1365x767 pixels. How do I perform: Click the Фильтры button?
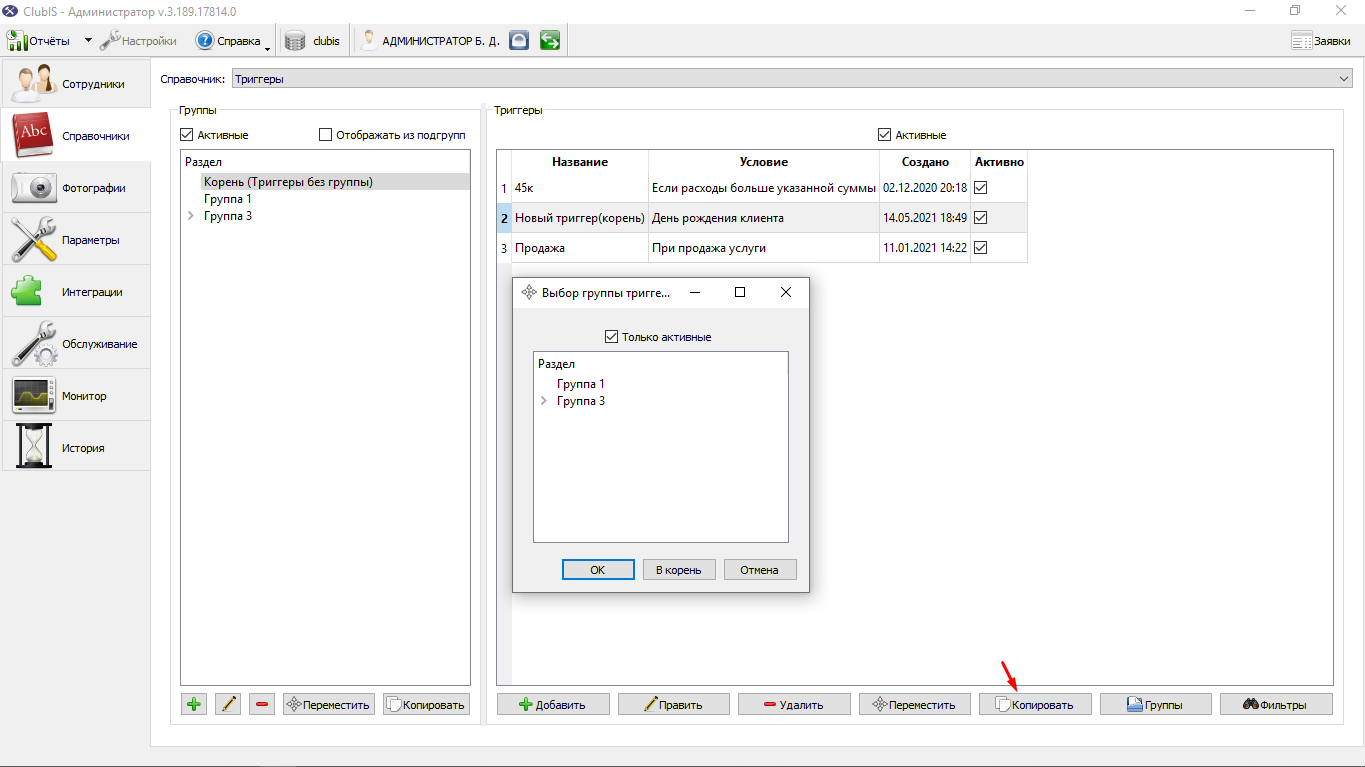[x=1276, y=704]
